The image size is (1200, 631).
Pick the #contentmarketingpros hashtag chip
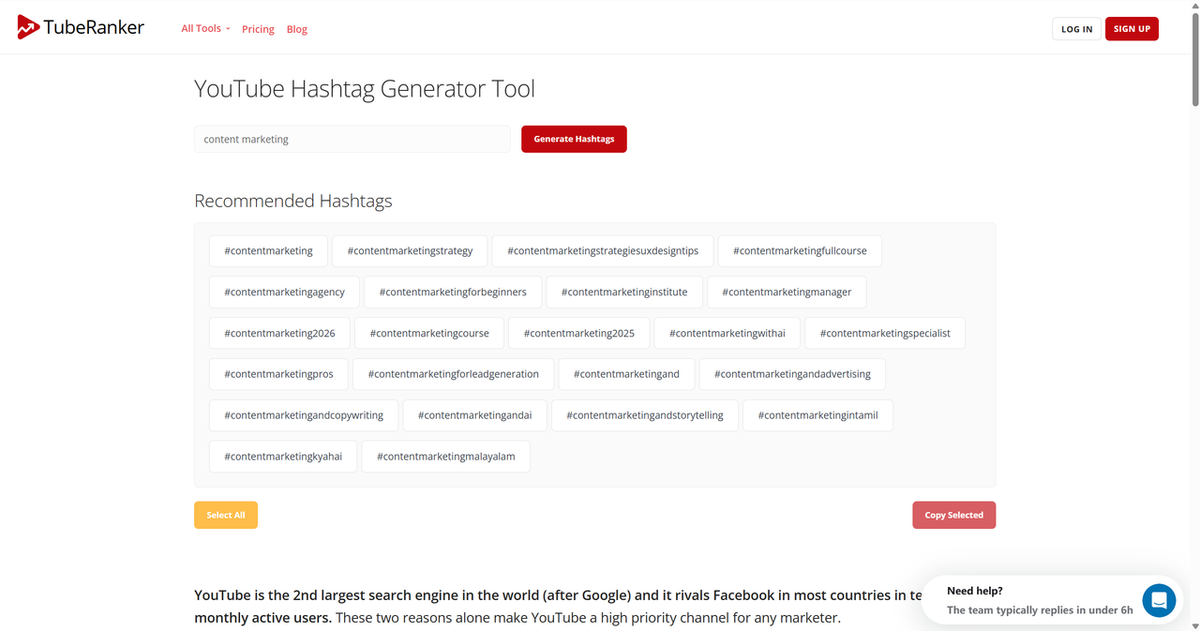(279, 374)
